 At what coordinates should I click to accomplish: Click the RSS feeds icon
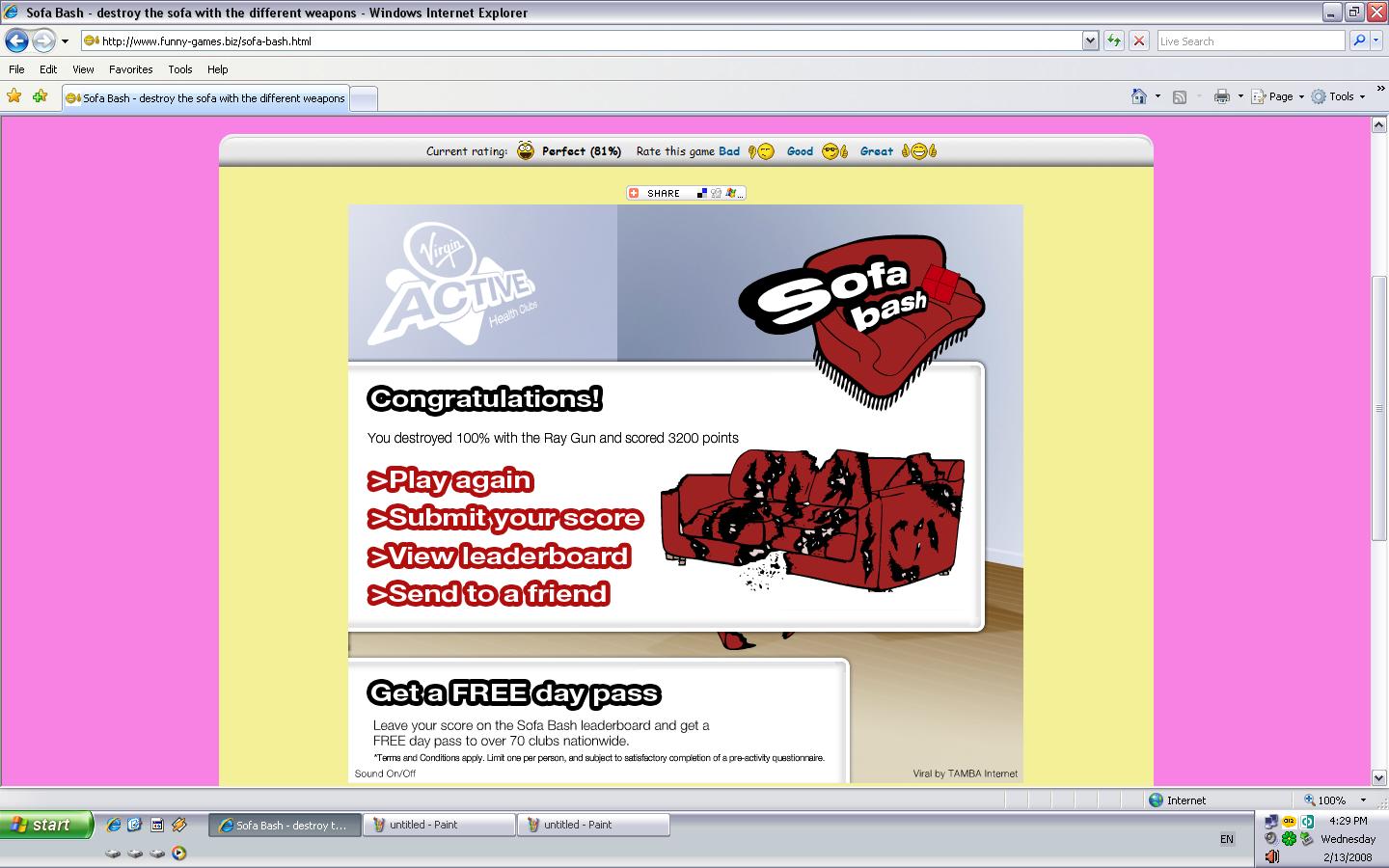1179,96
